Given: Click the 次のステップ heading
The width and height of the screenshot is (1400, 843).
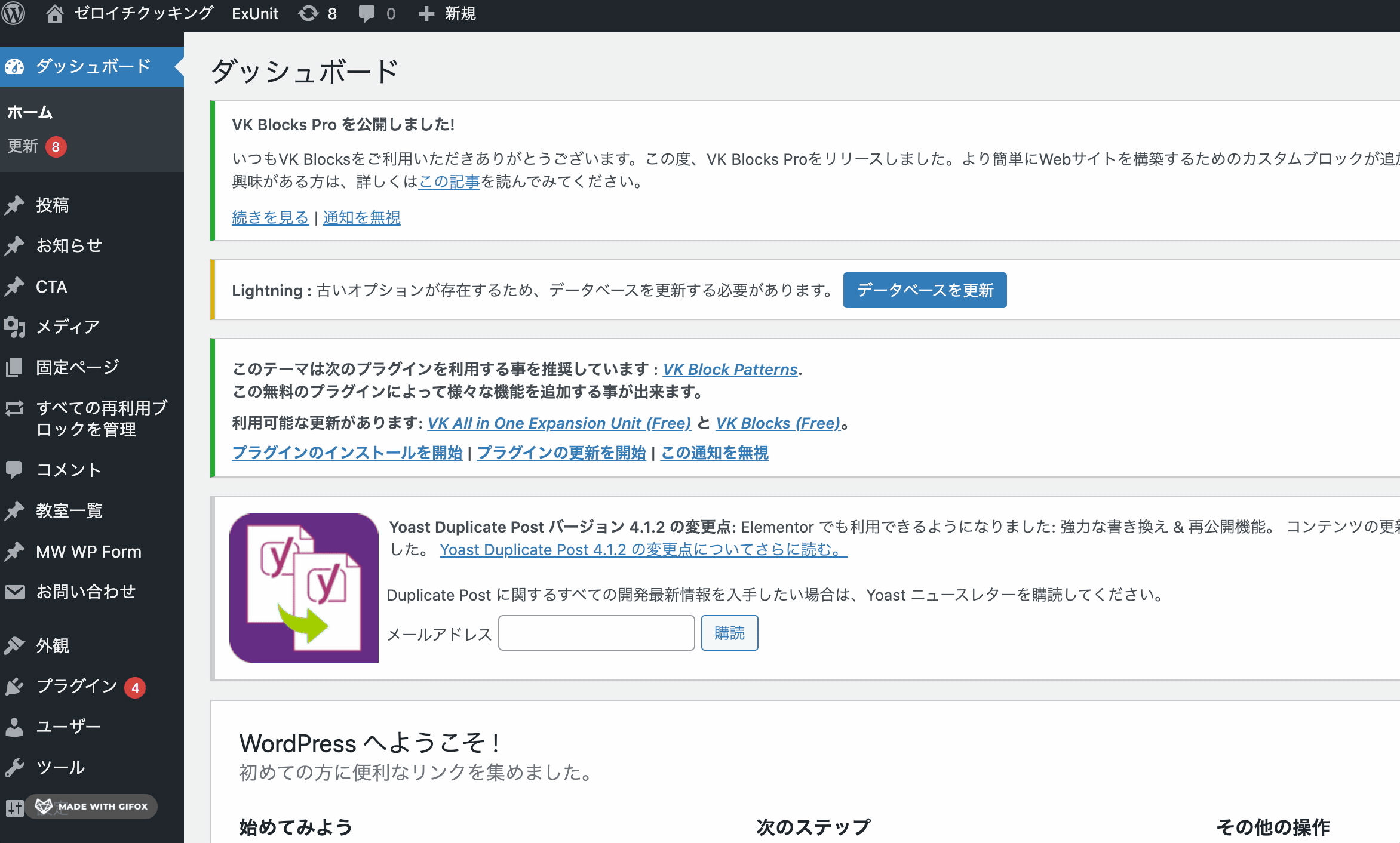Looking at the screenshot, I should tap(813, 827).
